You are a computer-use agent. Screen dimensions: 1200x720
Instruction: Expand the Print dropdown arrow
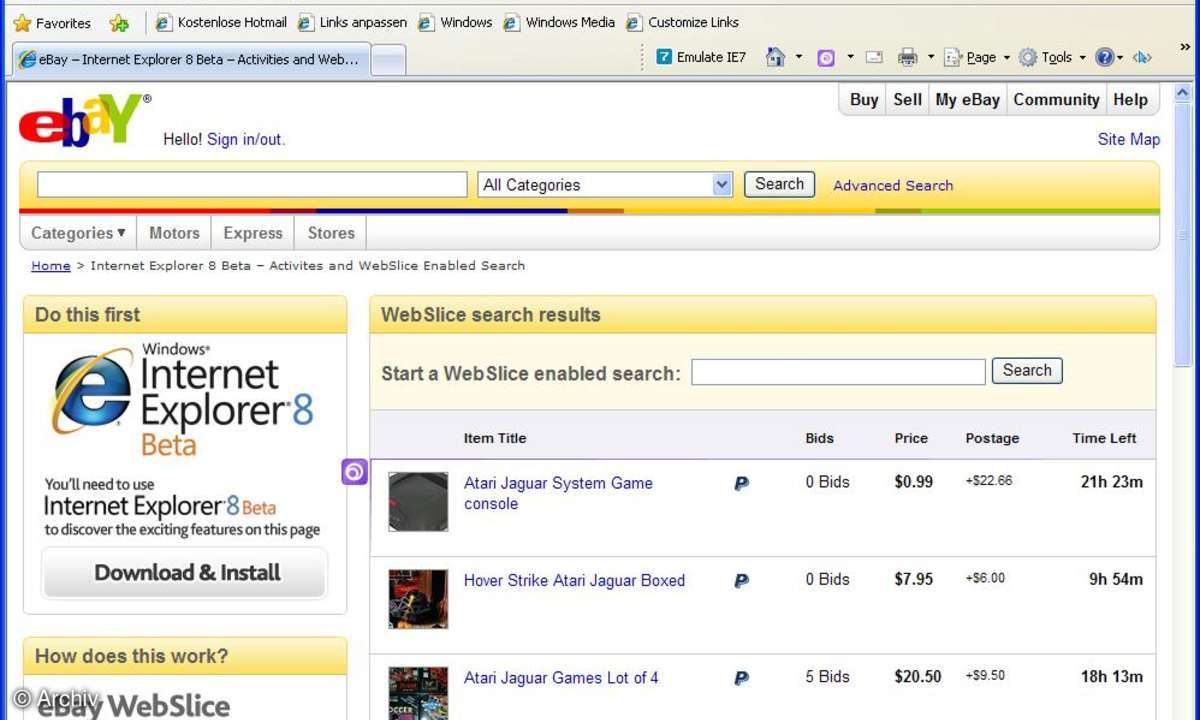[x=931, y=57]
